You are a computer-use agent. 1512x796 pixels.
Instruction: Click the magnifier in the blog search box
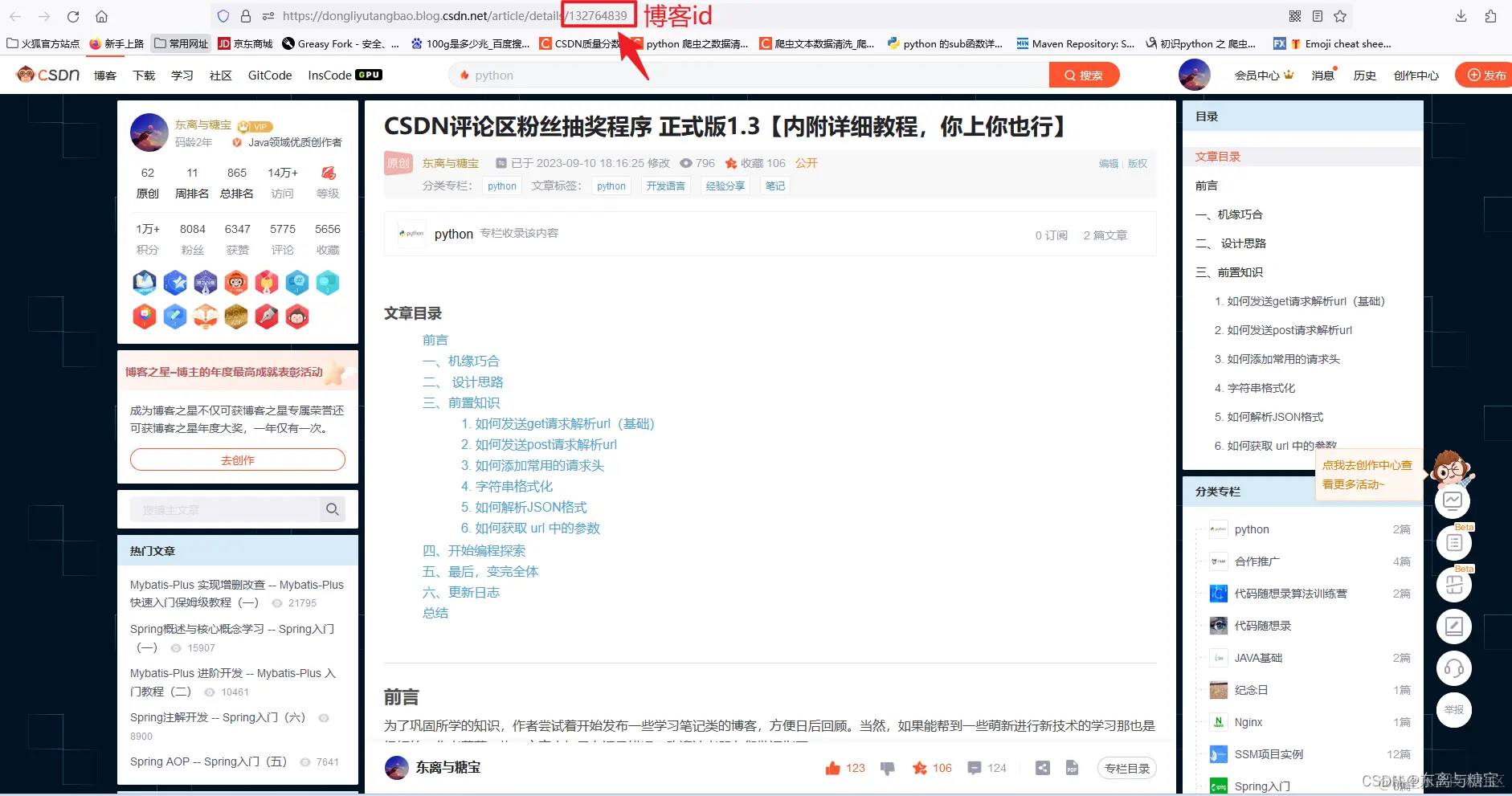tap(332, 508)
